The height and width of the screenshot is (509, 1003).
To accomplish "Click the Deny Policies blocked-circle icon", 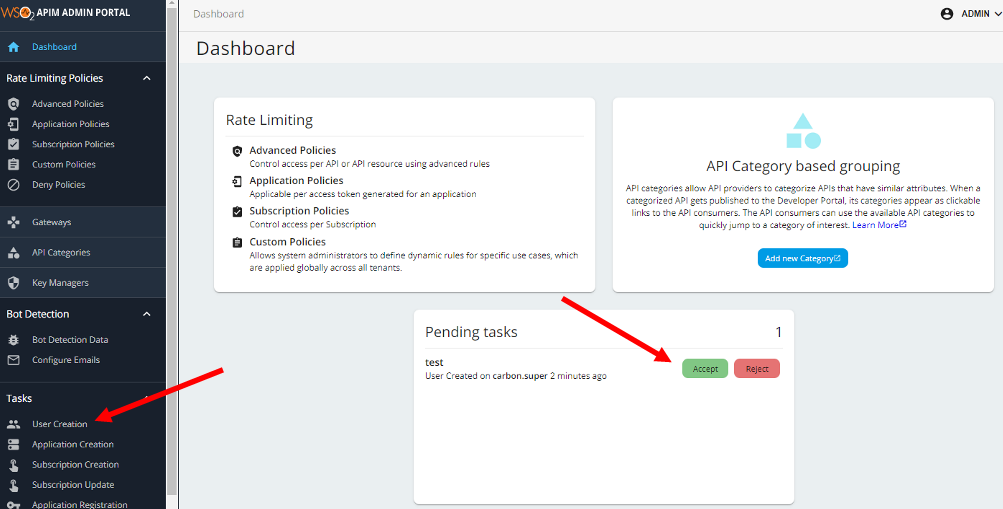I will 13,185.
